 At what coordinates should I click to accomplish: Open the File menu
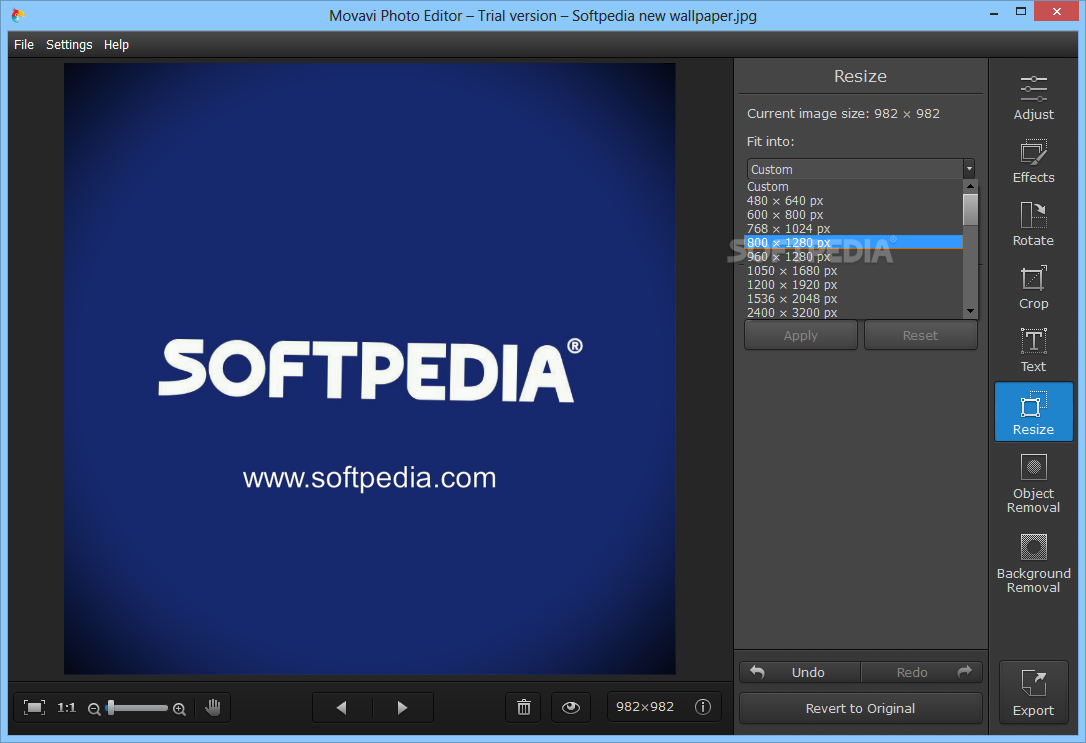24,44
